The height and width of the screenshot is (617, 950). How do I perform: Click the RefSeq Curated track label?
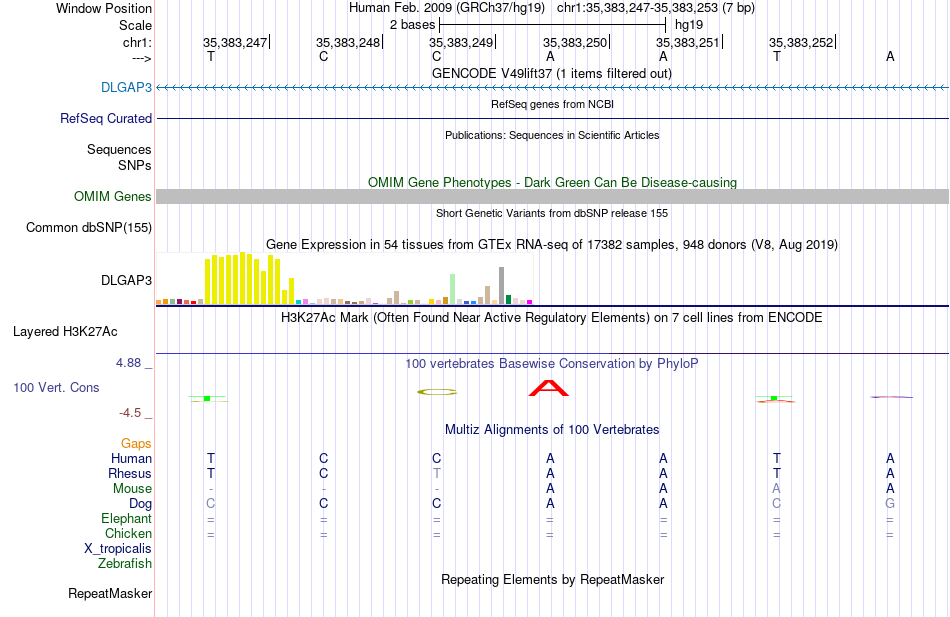[x=105, y=118]
